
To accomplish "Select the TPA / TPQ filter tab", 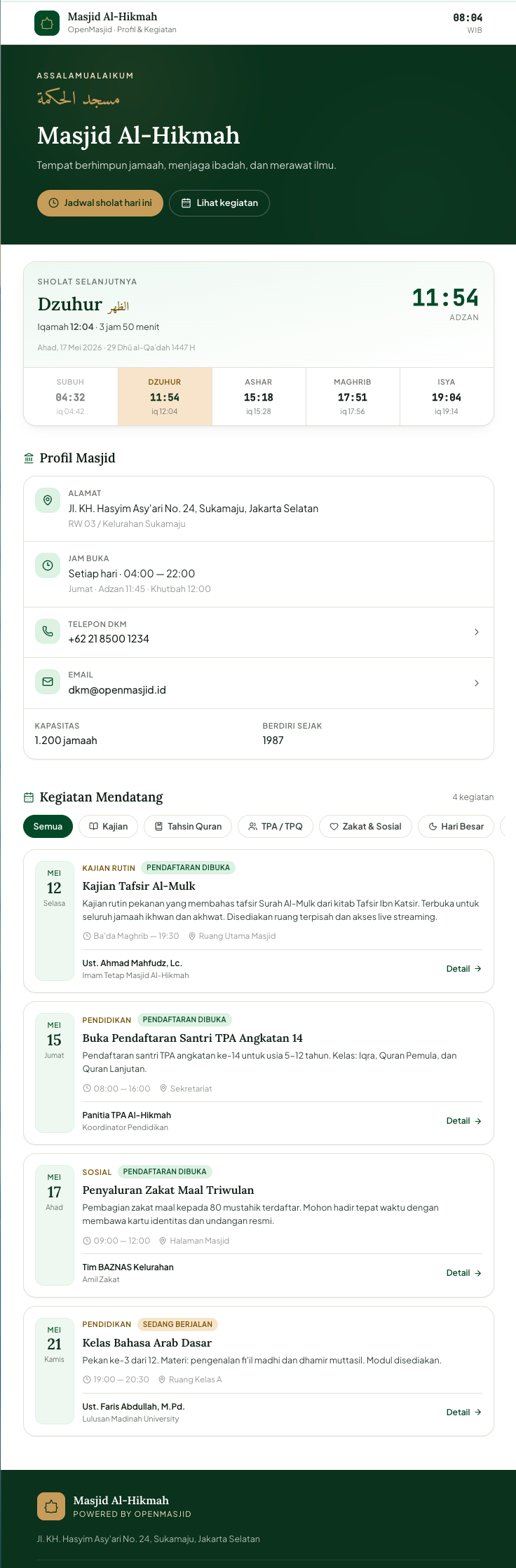I will coord(276,826).
